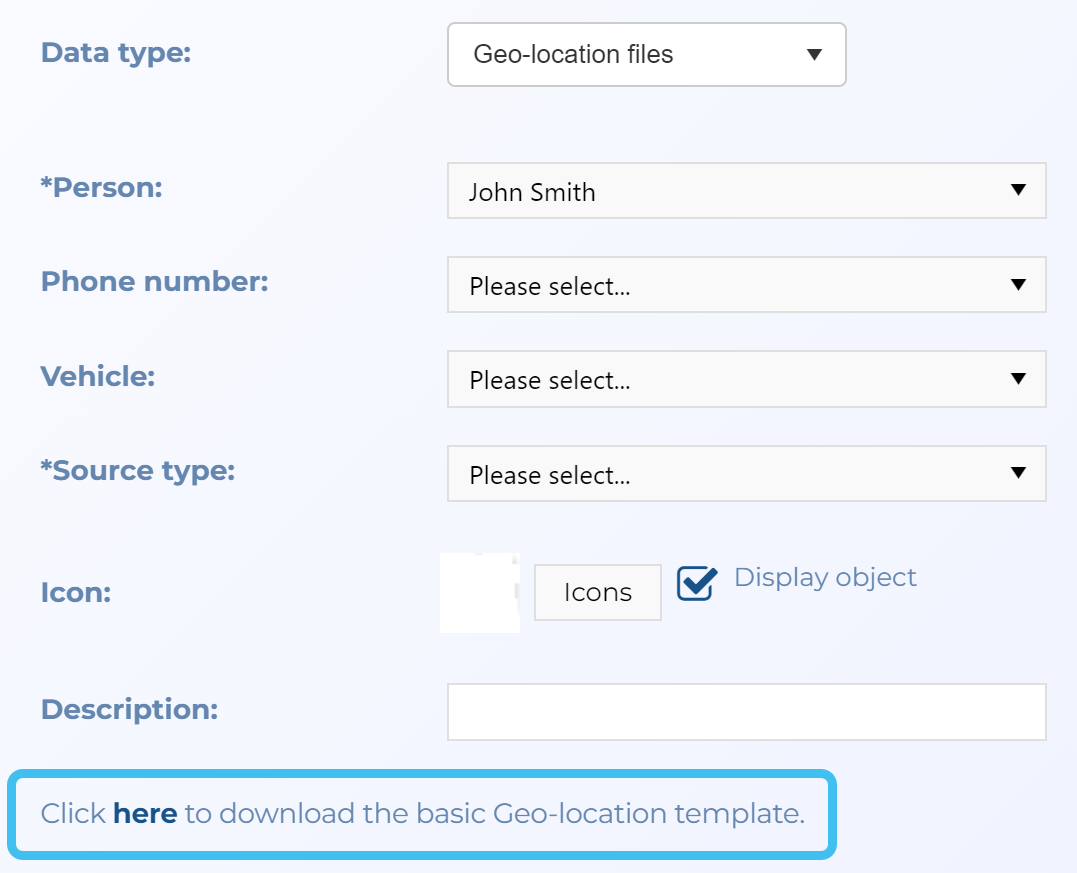The image size is (1077, 873).
Task: Click the bold "here" download link
Action: pyautogui.click(x=145, y=814)
